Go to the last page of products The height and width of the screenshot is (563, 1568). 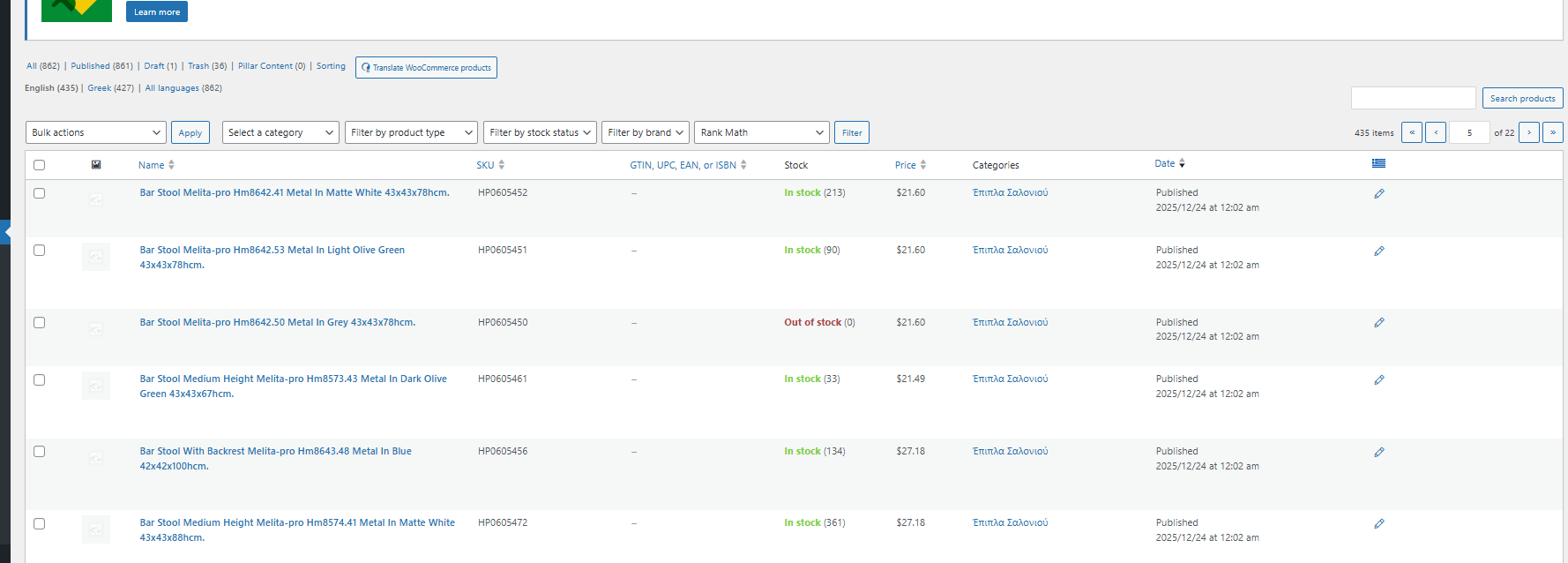point(1552,132)
